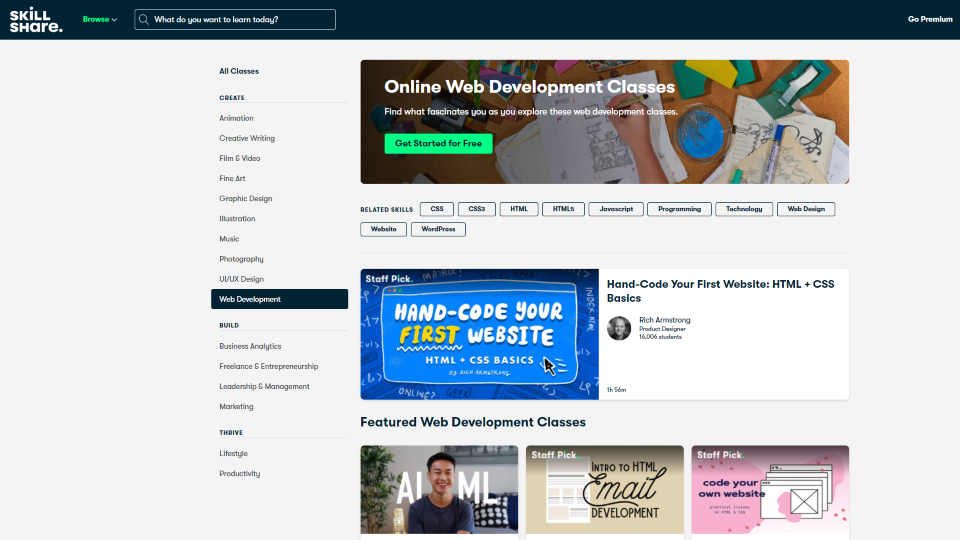Select UI/UX Design category
Image resolution: width=960 pixels, height=540 pixels.
tap(241, 279)
